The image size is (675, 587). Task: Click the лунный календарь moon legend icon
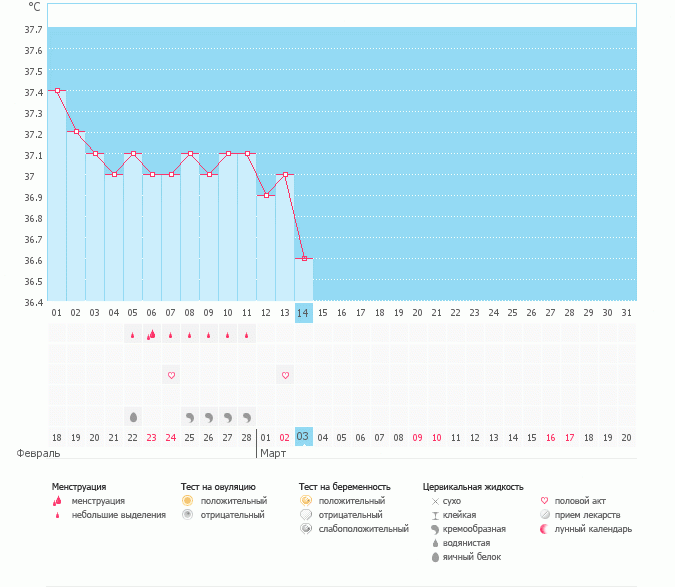[545, 528]
